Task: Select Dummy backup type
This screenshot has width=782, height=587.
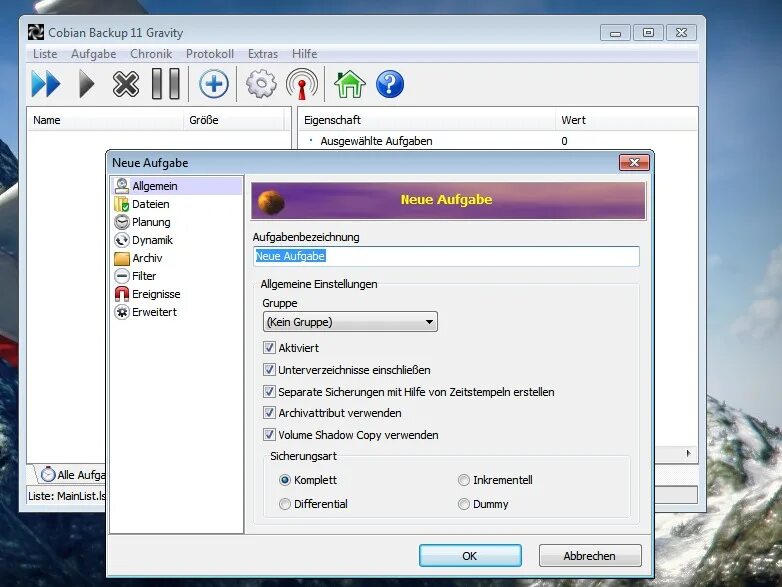Action: (x=464, y=504)
